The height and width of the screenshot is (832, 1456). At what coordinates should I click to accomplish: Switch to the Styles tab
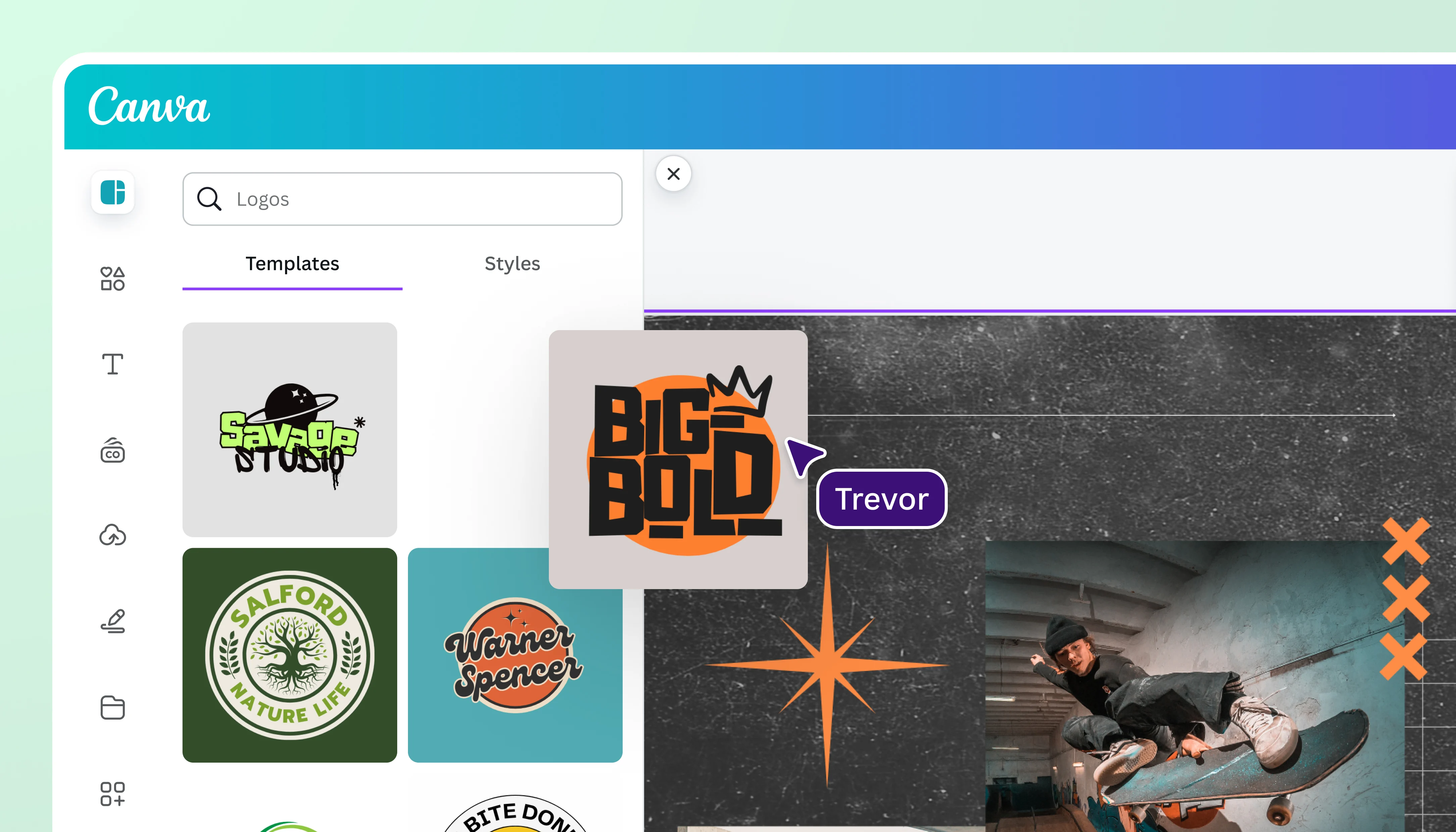click(512, 263)
